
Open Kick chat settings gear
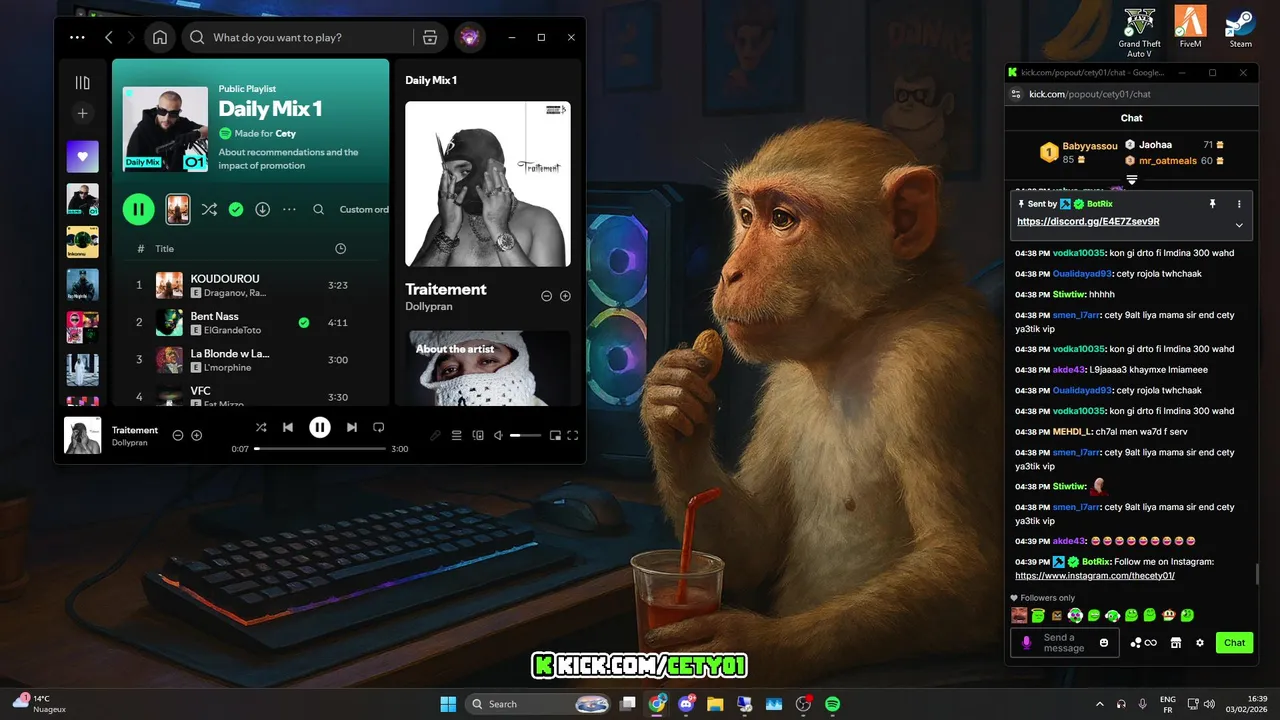click(x=1200, y=643)
